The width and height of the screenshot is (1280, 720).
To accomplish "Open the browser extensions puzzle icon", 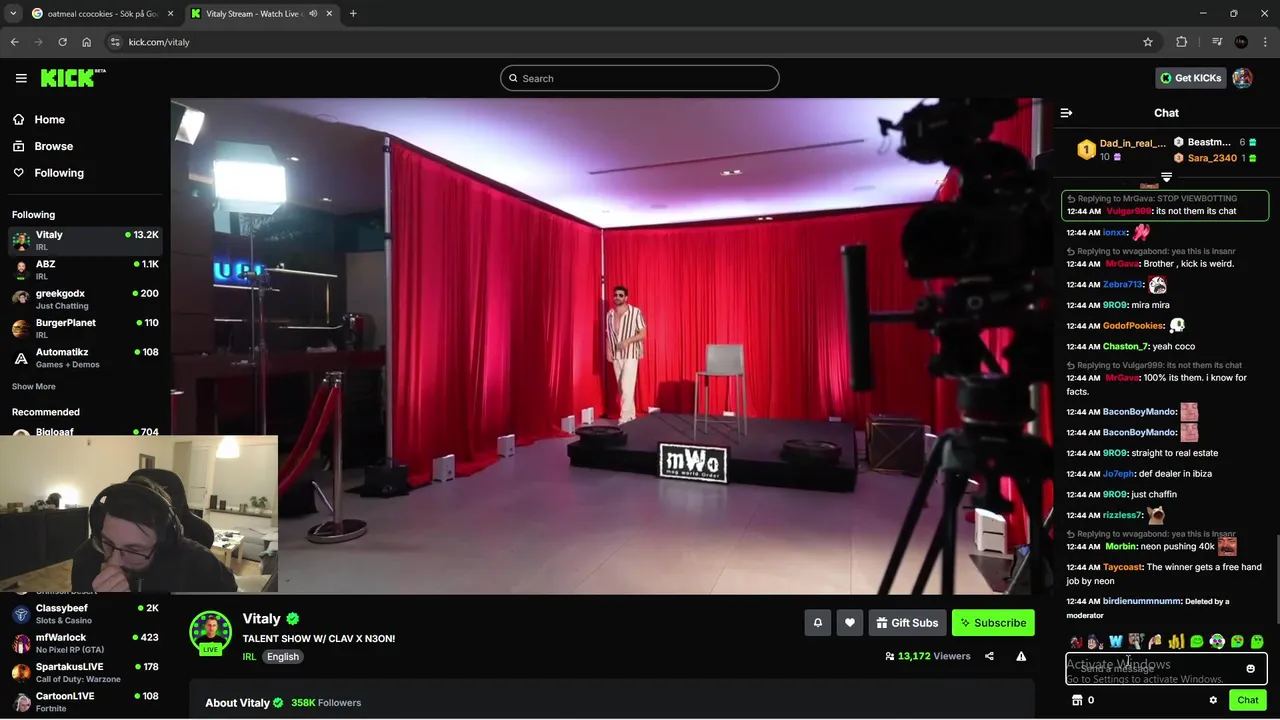I will [1182, 42].
